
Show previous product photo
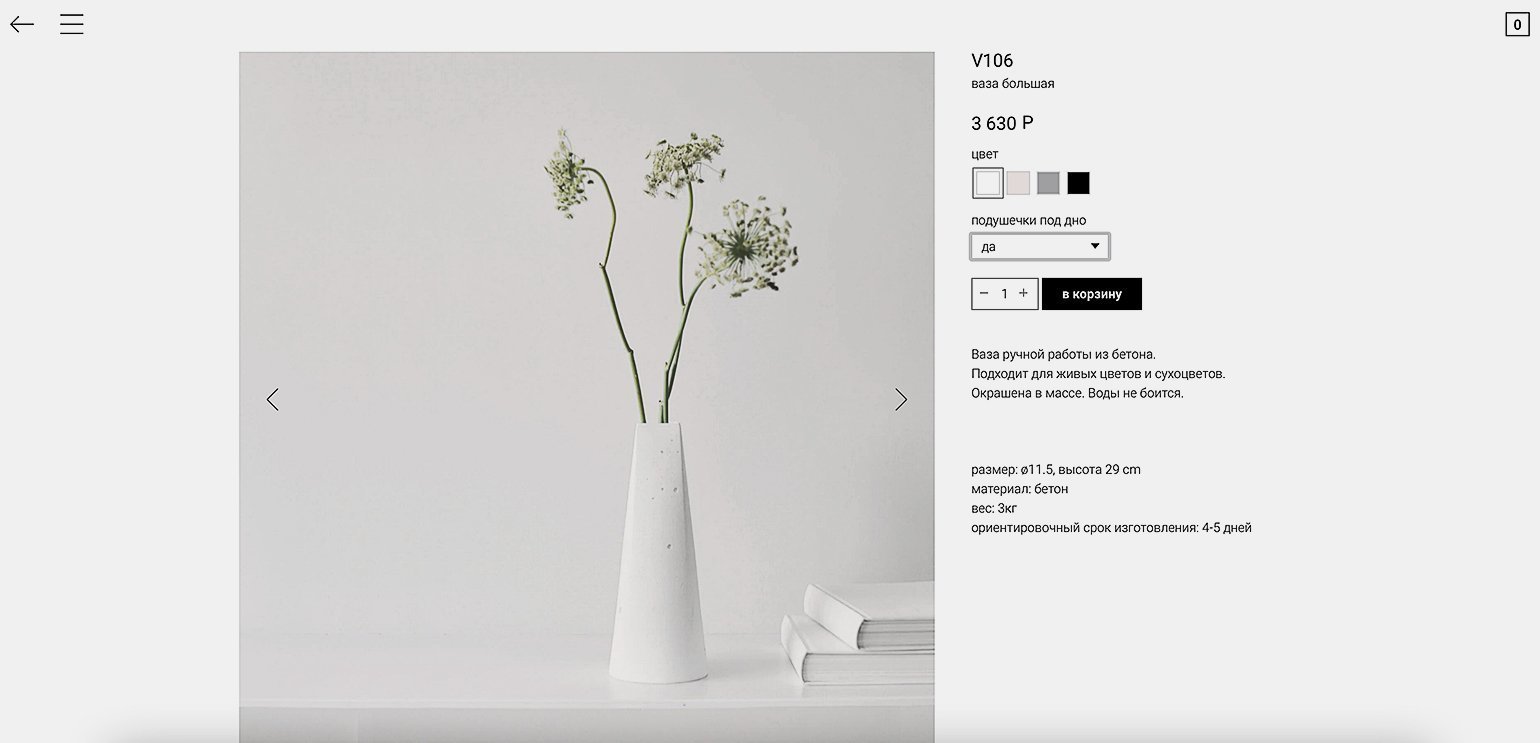[x=272, y=399]
